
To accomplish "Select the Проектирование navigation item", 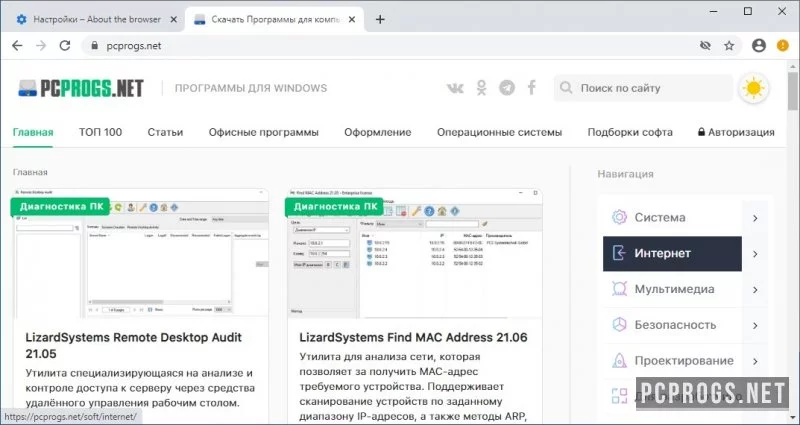I will click(672, 361).
